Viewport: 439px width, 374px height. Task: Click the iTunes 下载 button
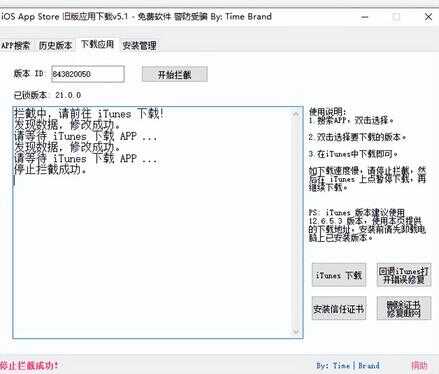pos(339,275)
